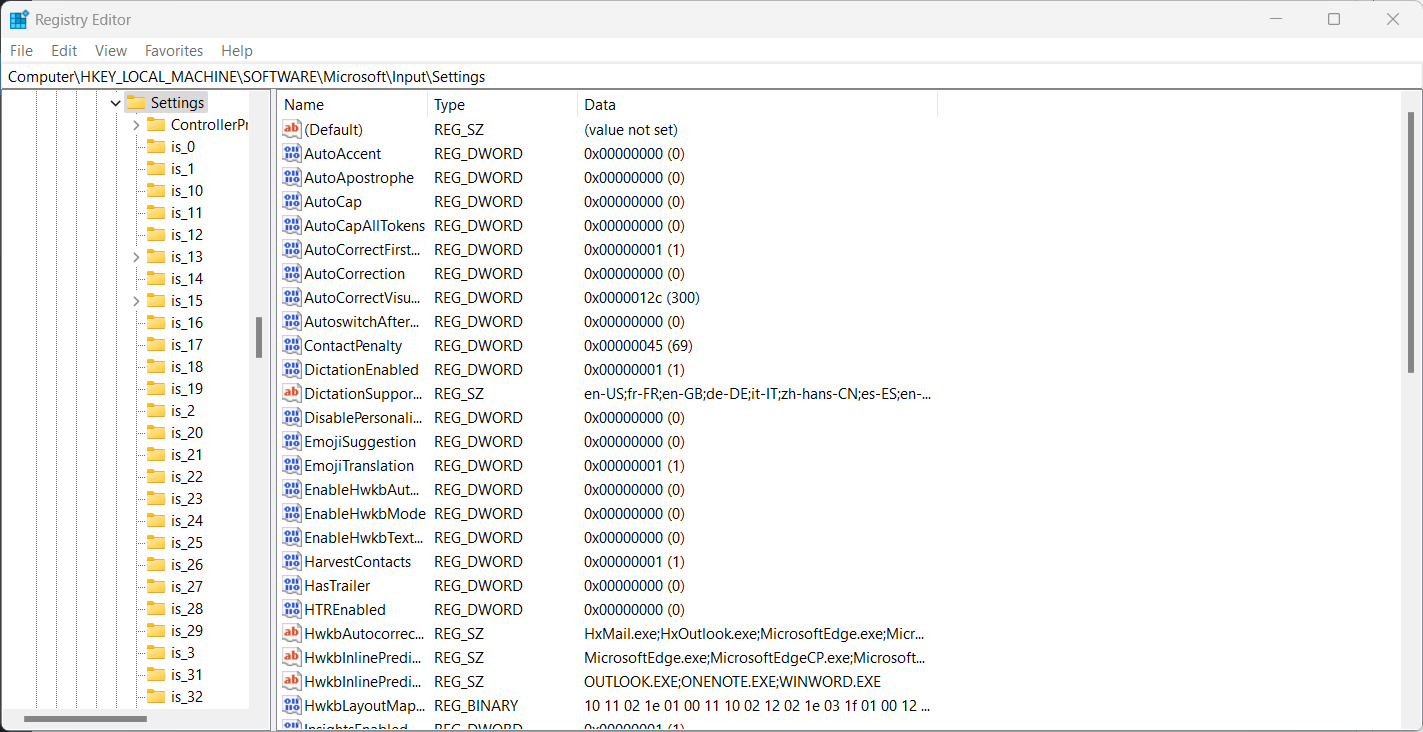Collapse the Settings key
This screenshot has width=1423, height=732.
point(116,103)
